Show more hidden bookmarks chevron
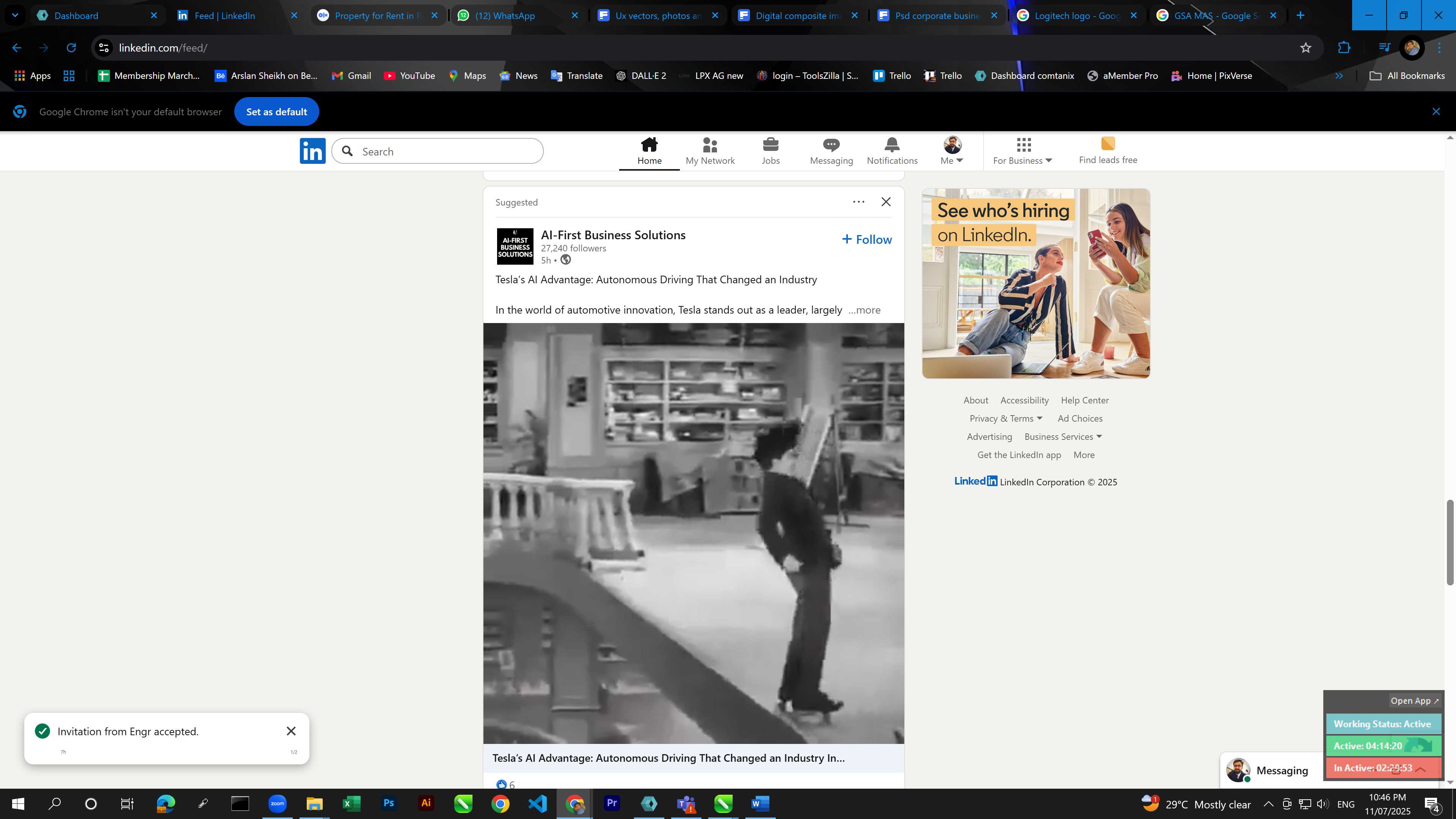 1338,76
